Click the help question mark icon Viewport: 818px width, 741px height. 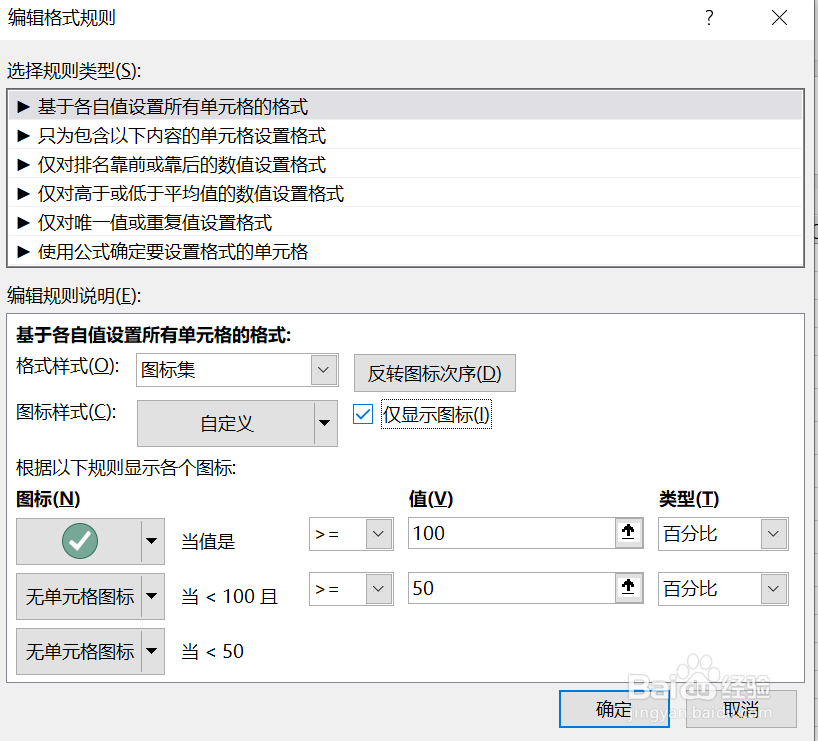click(709, 18)
